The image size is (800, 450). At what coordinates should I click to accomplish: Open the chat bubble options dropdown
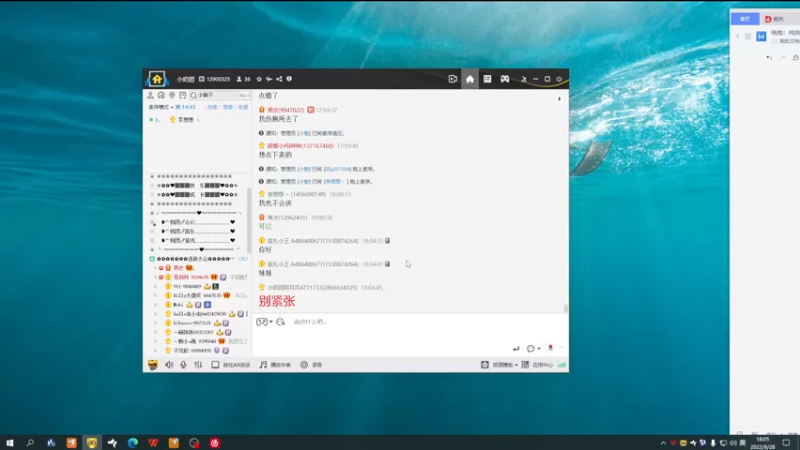coord(533,348)
